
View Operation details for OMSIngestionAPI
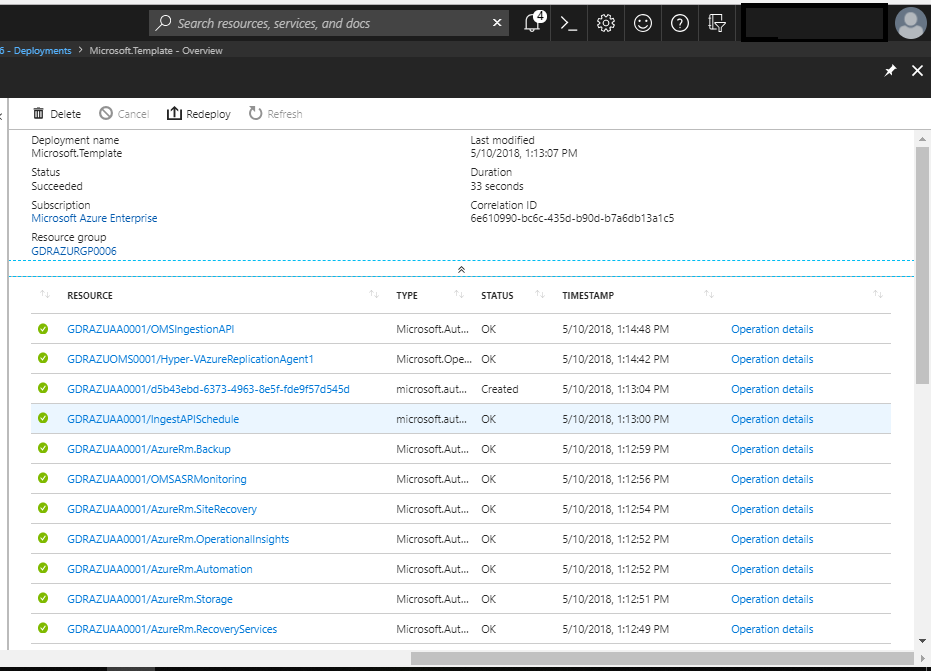coord(772,329)
